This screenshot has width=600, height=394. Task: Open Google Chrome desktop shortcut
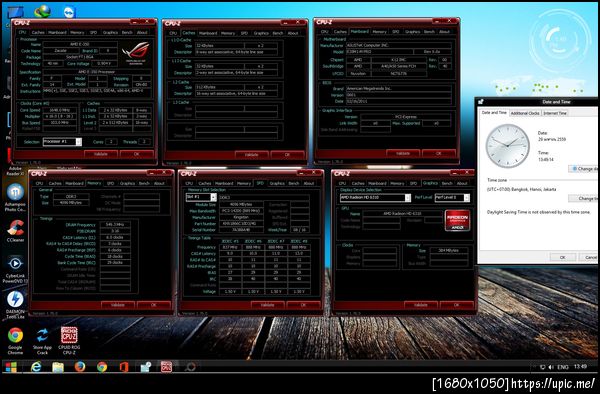15,340
